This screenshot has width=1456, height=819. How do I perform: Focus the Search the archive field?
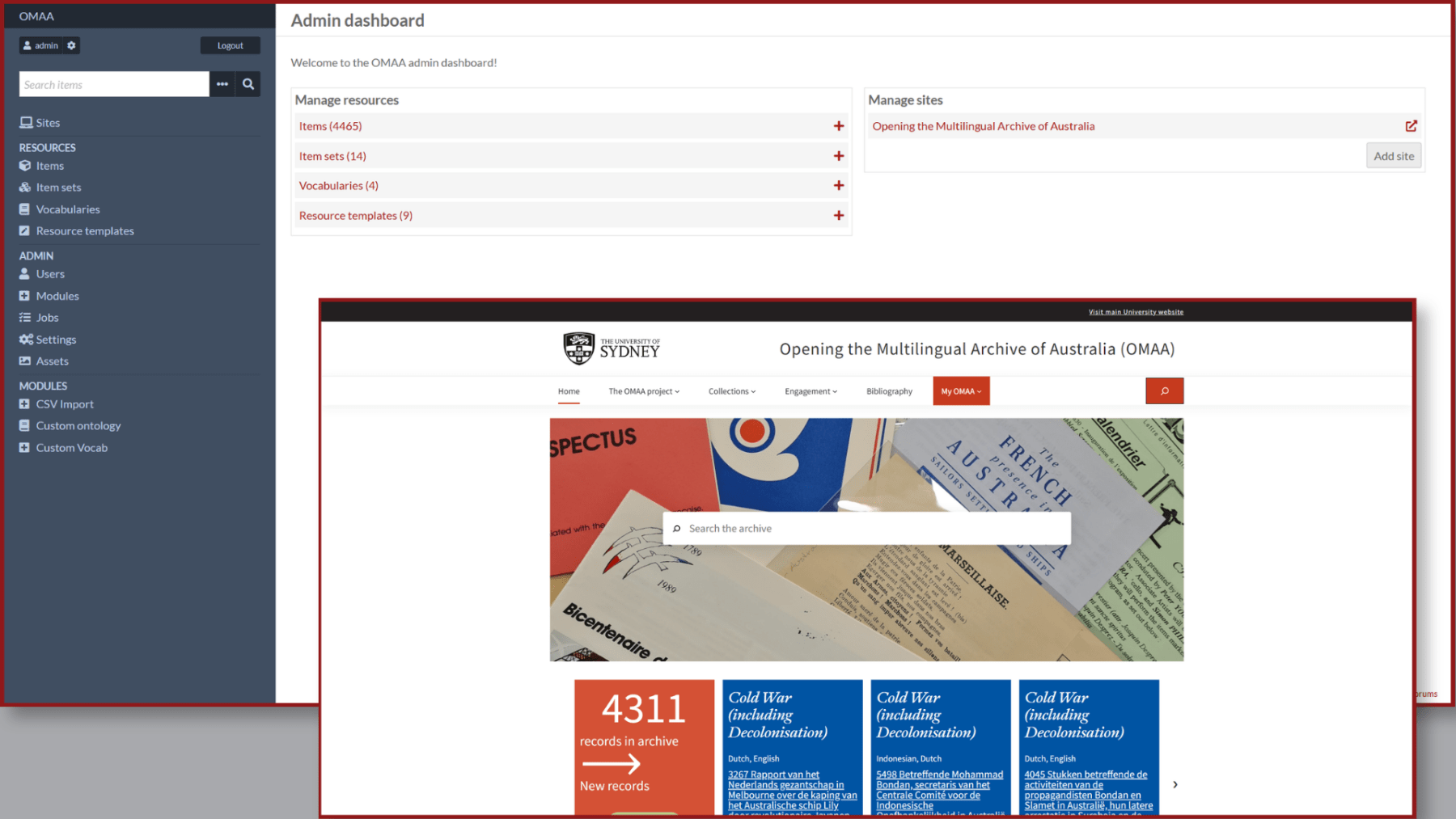click(x=867, y=529)
